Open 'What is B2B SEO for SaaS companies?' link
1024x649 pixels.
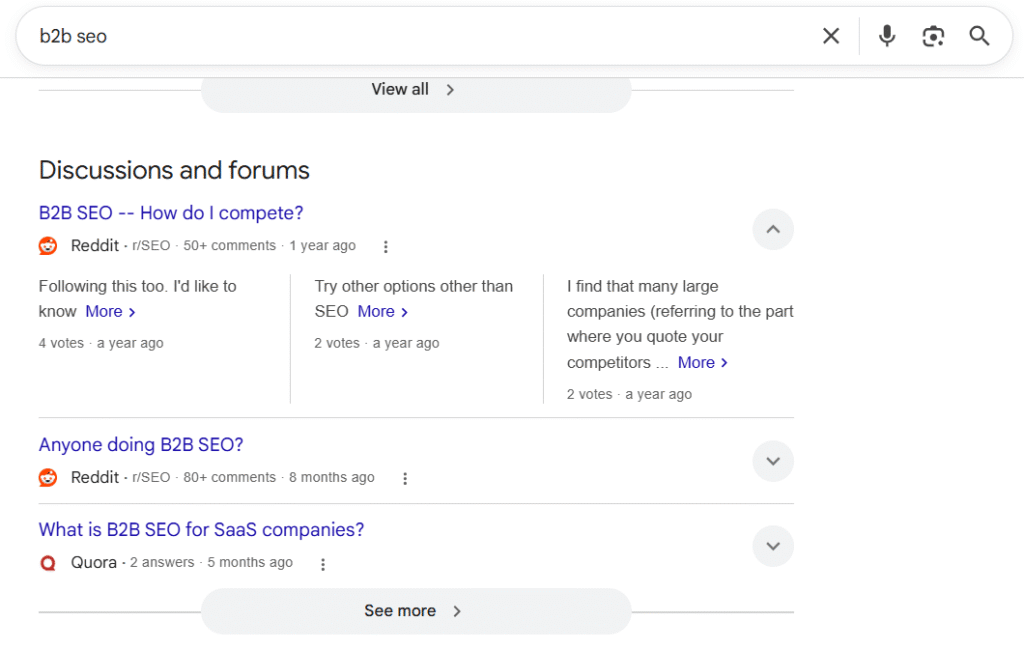tap(201, 530)
